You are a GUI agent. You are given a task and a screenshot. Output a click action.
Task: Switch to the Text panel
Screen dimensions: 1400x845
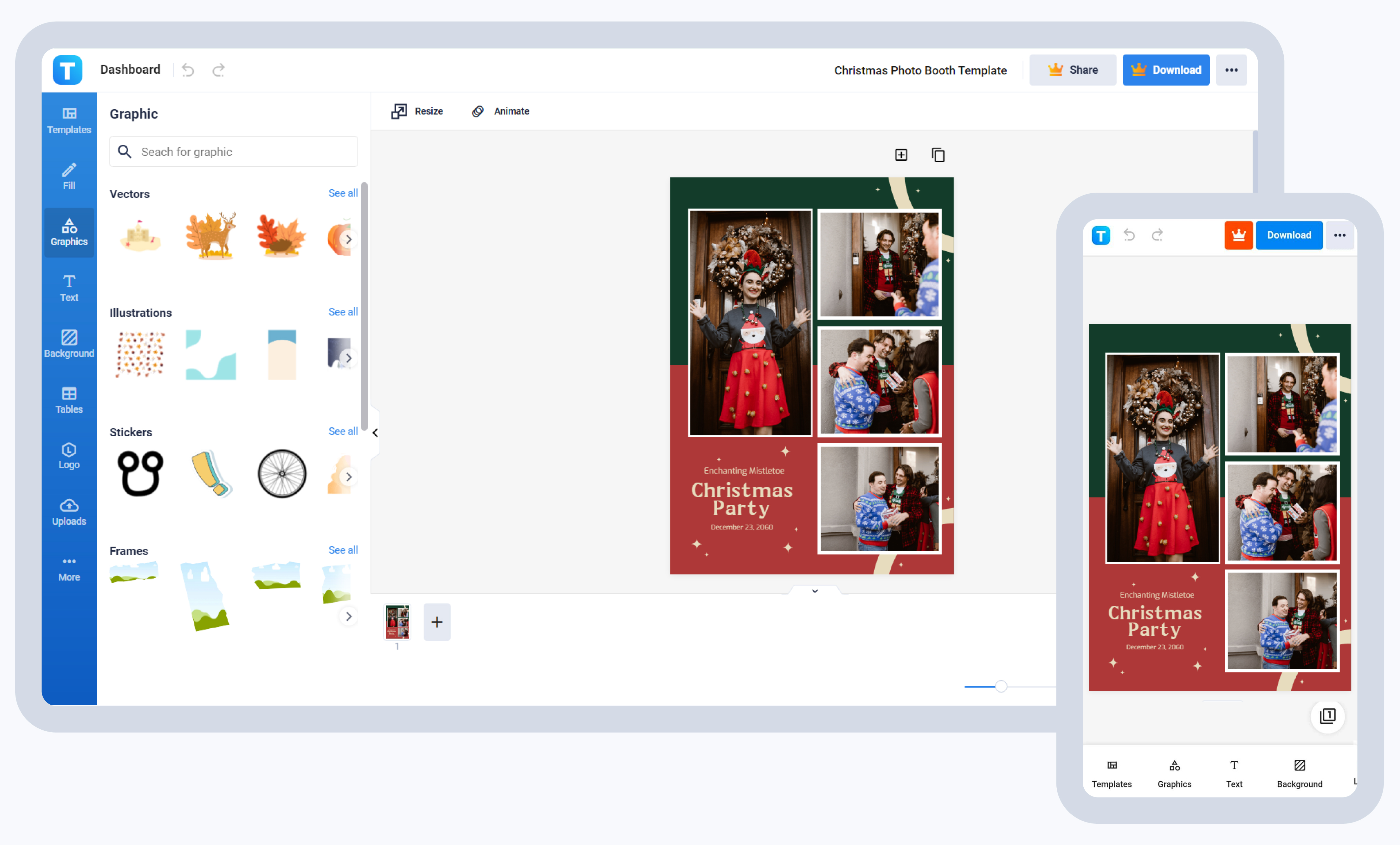[x=68, y=287]
